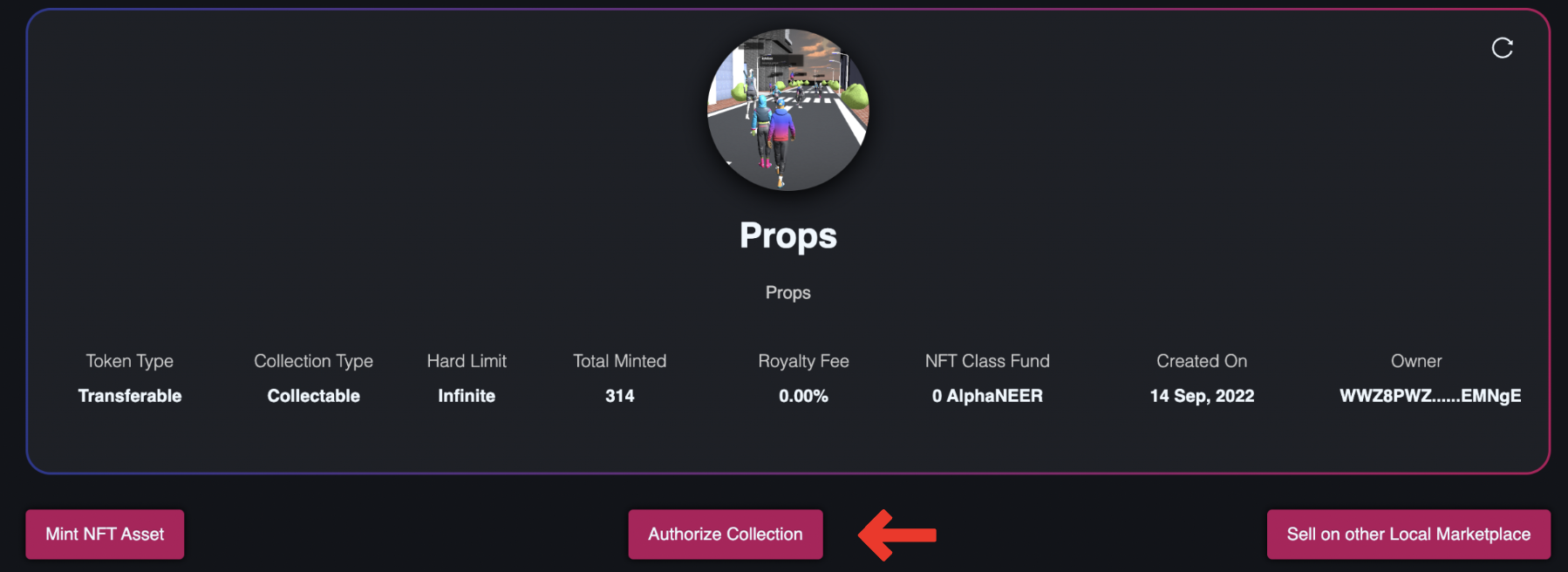Click the creation date 14 Sep, 2022
The height and width of the screenshot is (572, 1568).
[1202, 396]
